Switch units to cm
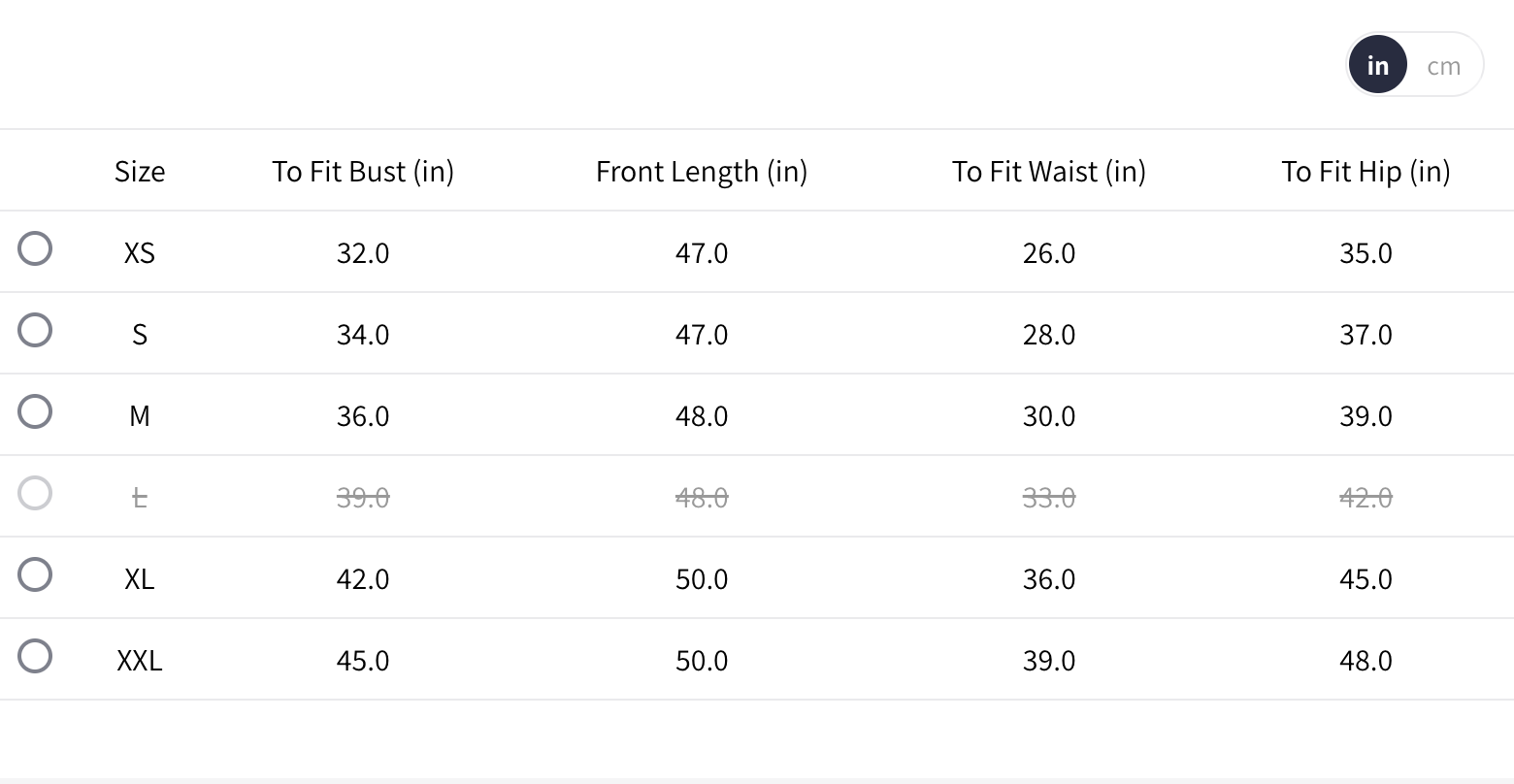1514x784 pixels. [1443, 66]
